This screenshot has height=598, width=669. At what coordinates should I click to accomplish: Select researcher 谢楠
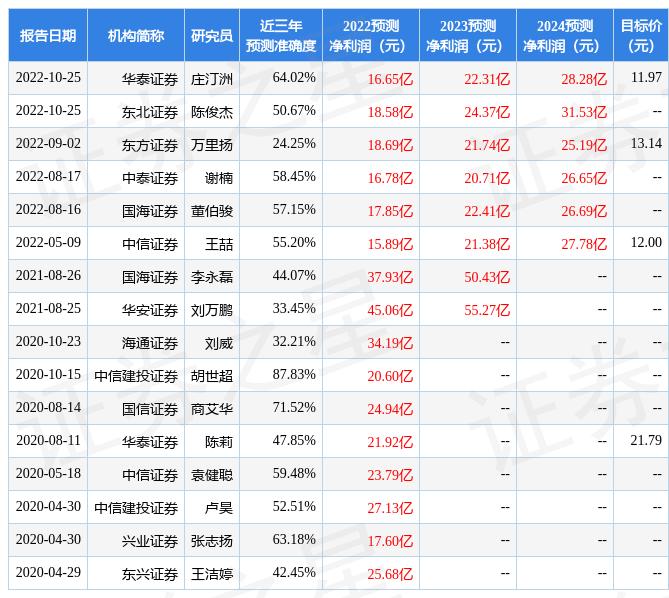point(219,178)
